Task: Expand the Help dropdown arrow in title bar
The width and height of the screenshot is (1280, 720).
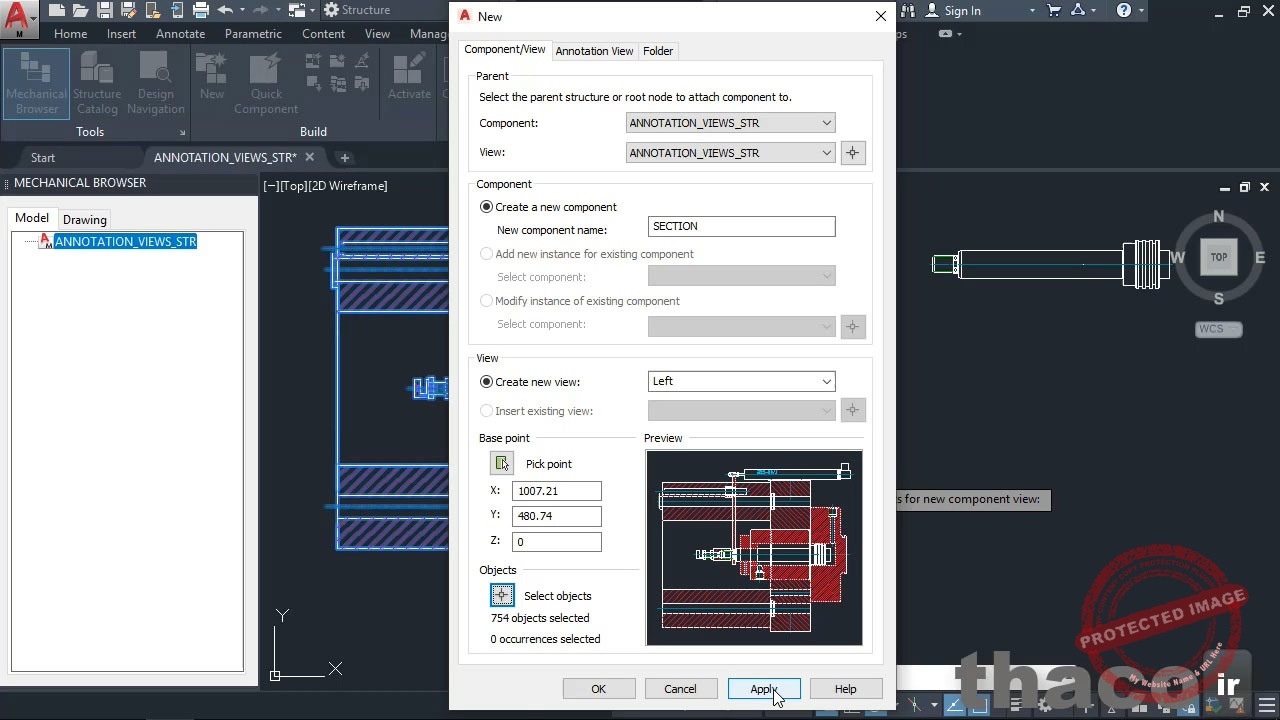Action: [x=1142, y=10]
